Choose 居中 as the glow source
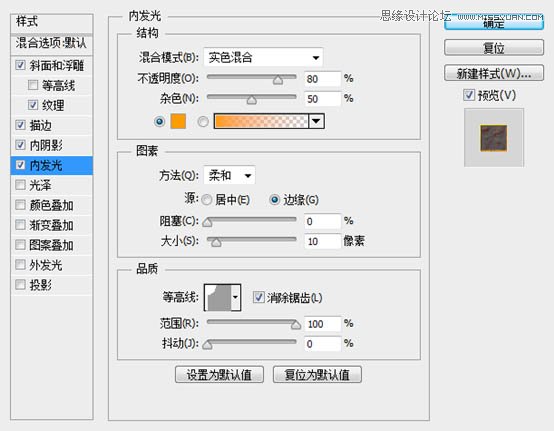 pos(206,200)
